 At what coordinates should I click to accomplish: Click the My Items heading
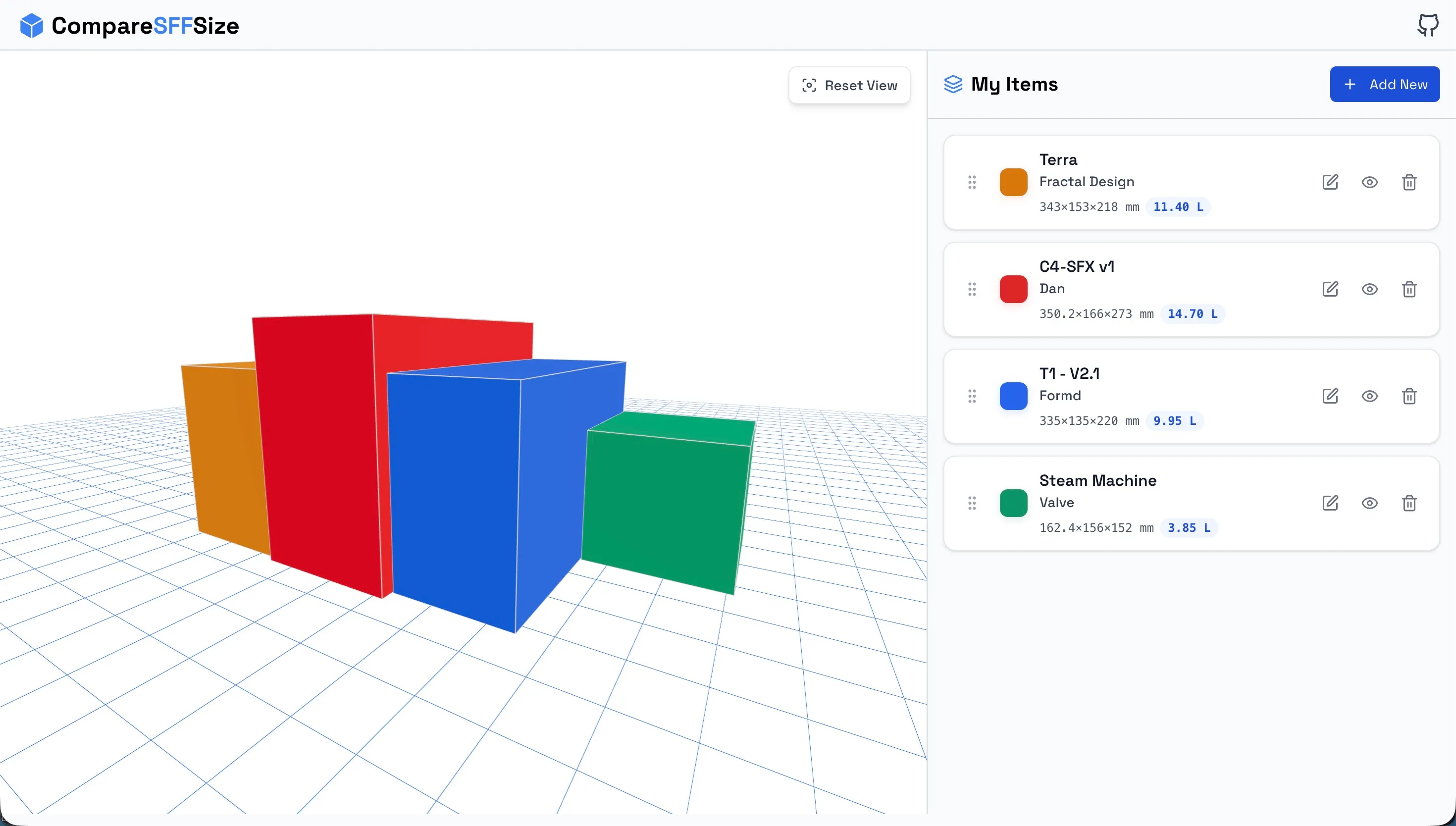coord(1014,84)
